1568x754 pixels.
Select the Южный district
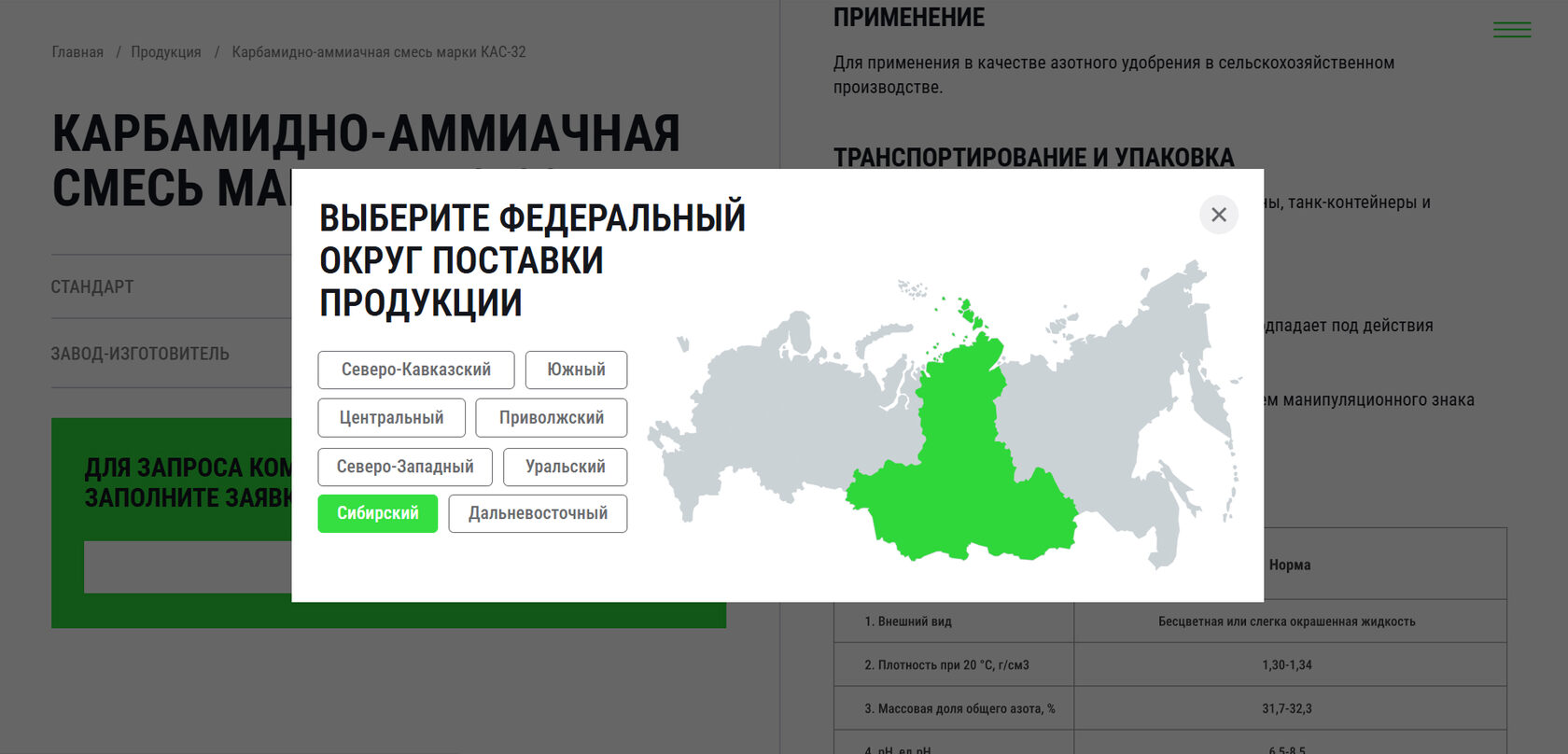576,370
